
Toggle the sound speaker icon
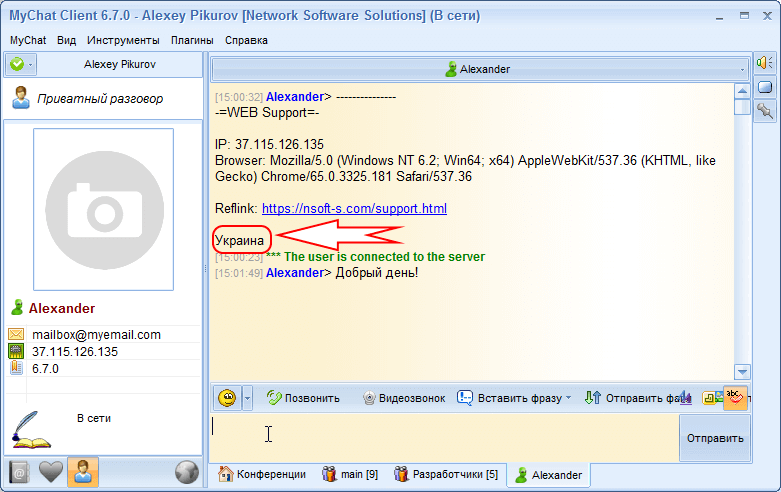pos(765,63)
